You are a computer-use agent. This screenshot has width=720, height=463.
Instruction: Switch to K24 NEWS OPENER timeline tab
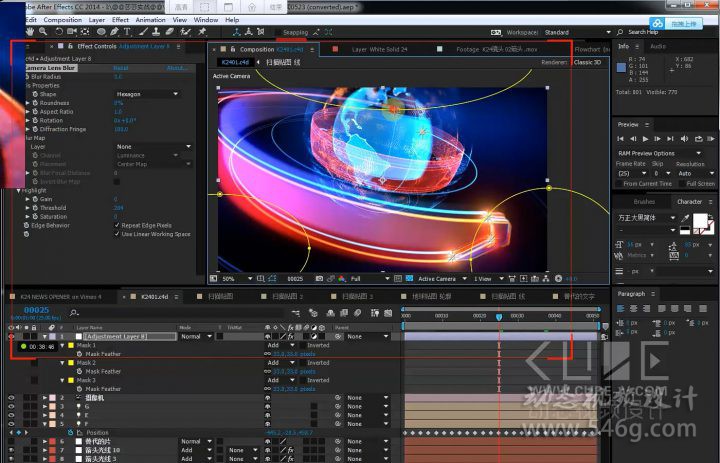(60, 296)
